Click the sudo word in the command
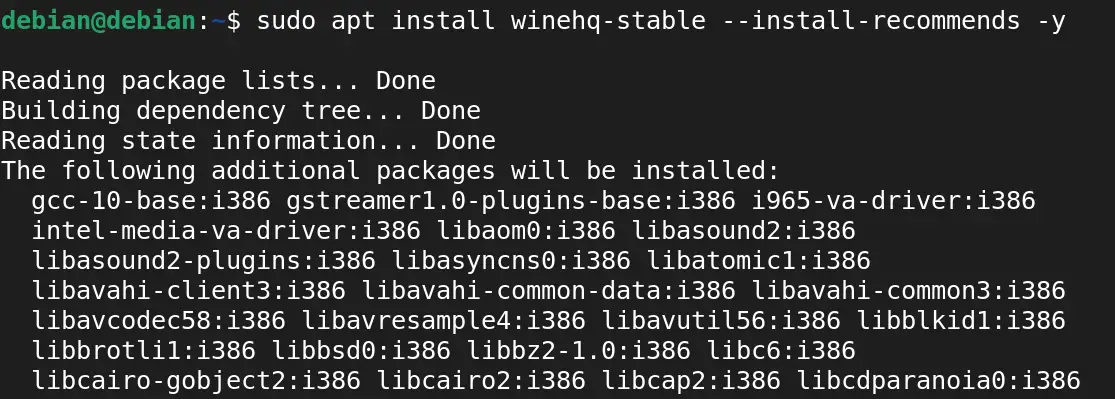The width and height of the screenshot is (1115, 399). point(286,21)
